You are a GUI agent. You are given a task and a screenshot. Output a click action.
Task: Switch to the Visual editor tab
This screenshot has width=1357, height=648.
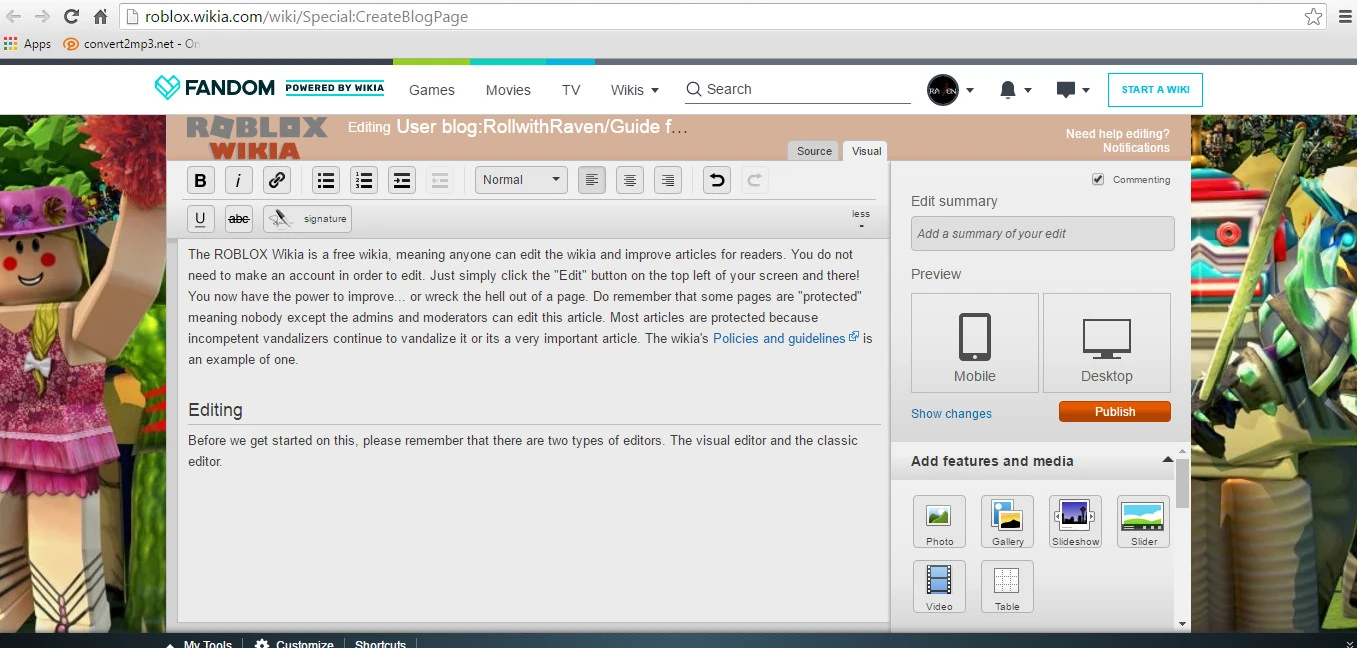point(866,151)
